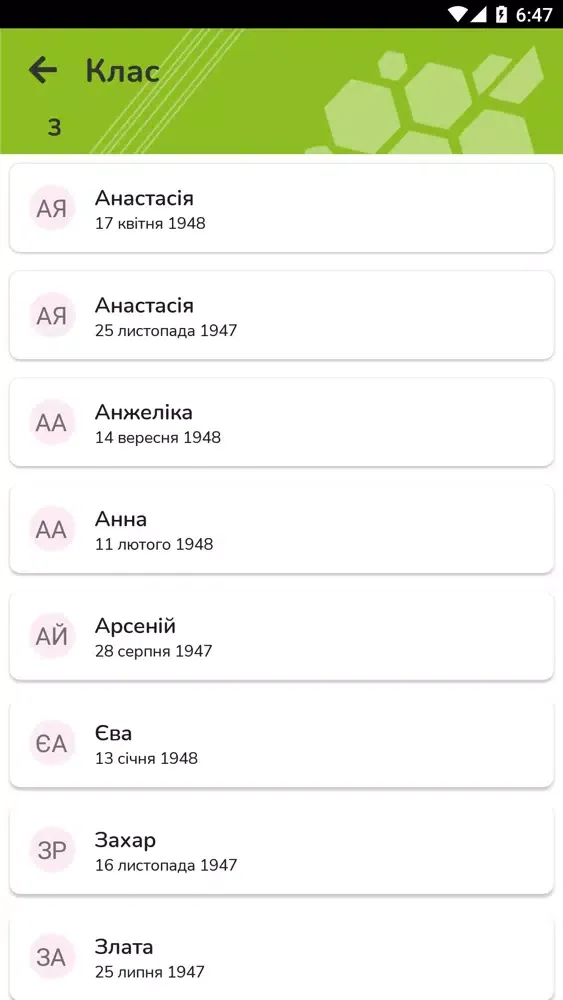Tap the ЄА avatar beside Єва
563x1000 pixels.
click(52, 743)
